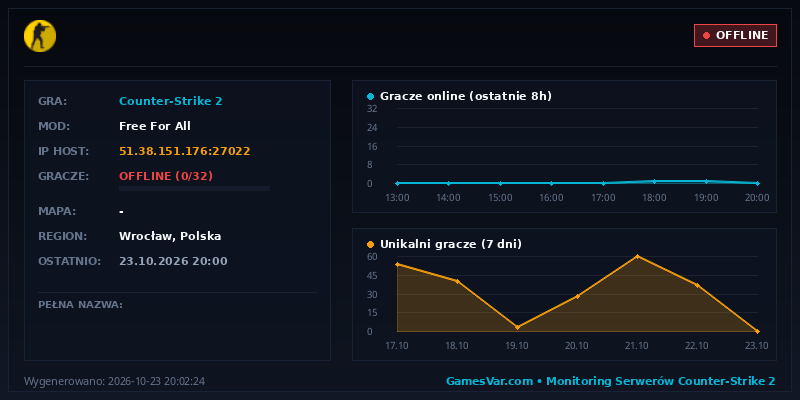800x400 pixels.
Task: Click the red OFFLINE status badge
Action: tap(735, 35)
